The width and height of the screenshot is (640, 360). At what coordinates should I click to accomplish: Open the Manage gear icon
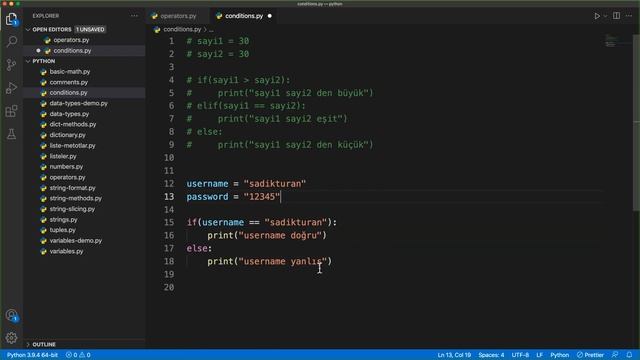[x=11, y=338]
